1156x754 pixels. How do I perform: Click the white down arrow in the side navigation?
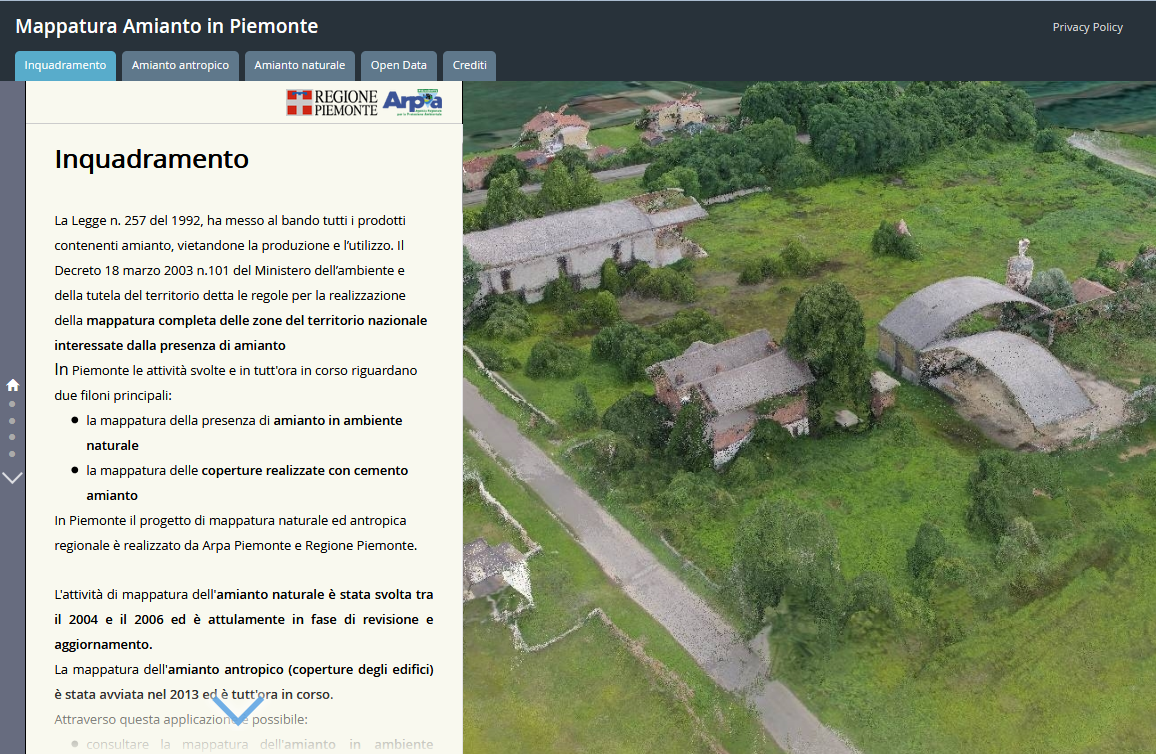coord(13,478)
